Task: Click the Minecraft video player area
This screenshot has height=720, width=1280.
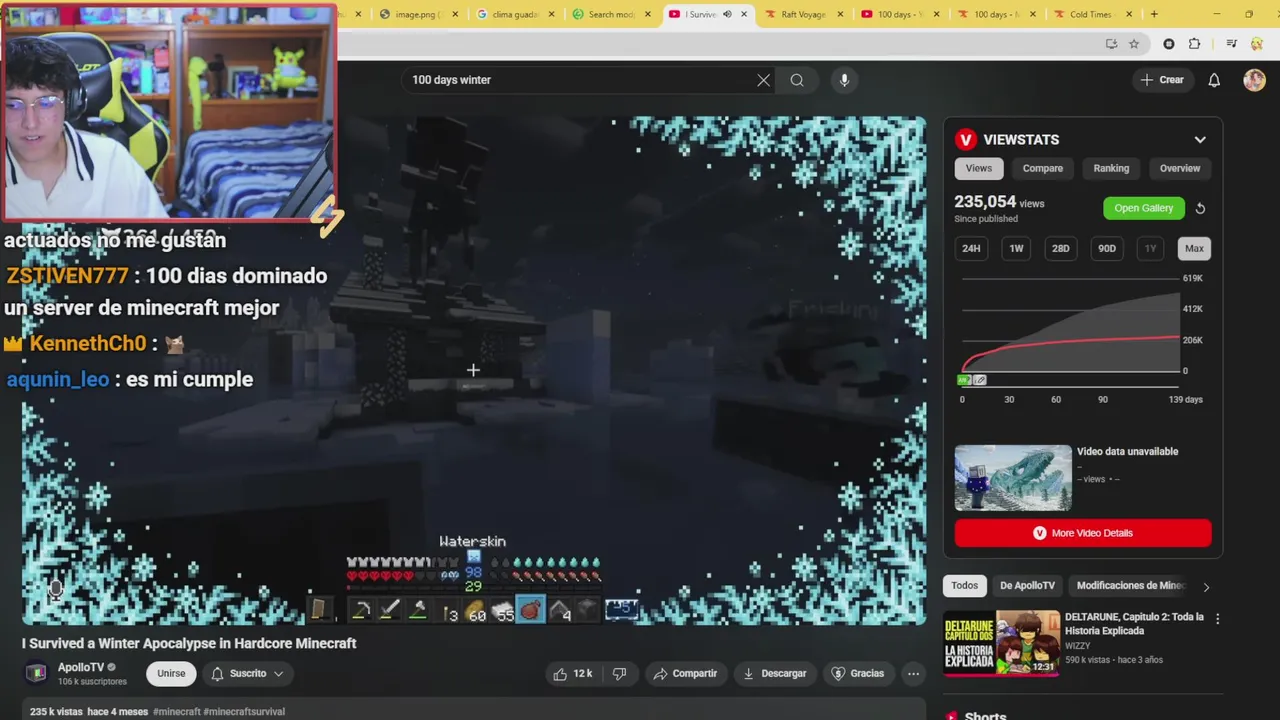Action: [x=474, y=370]
